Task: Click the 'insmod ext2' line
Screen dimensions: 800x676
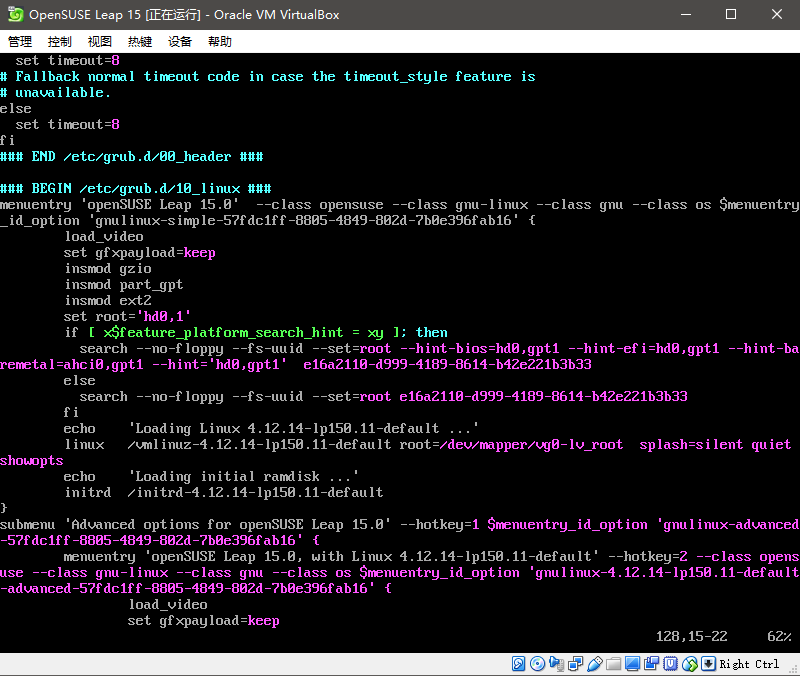Action: pyautogui.click(x=108, y=301)
